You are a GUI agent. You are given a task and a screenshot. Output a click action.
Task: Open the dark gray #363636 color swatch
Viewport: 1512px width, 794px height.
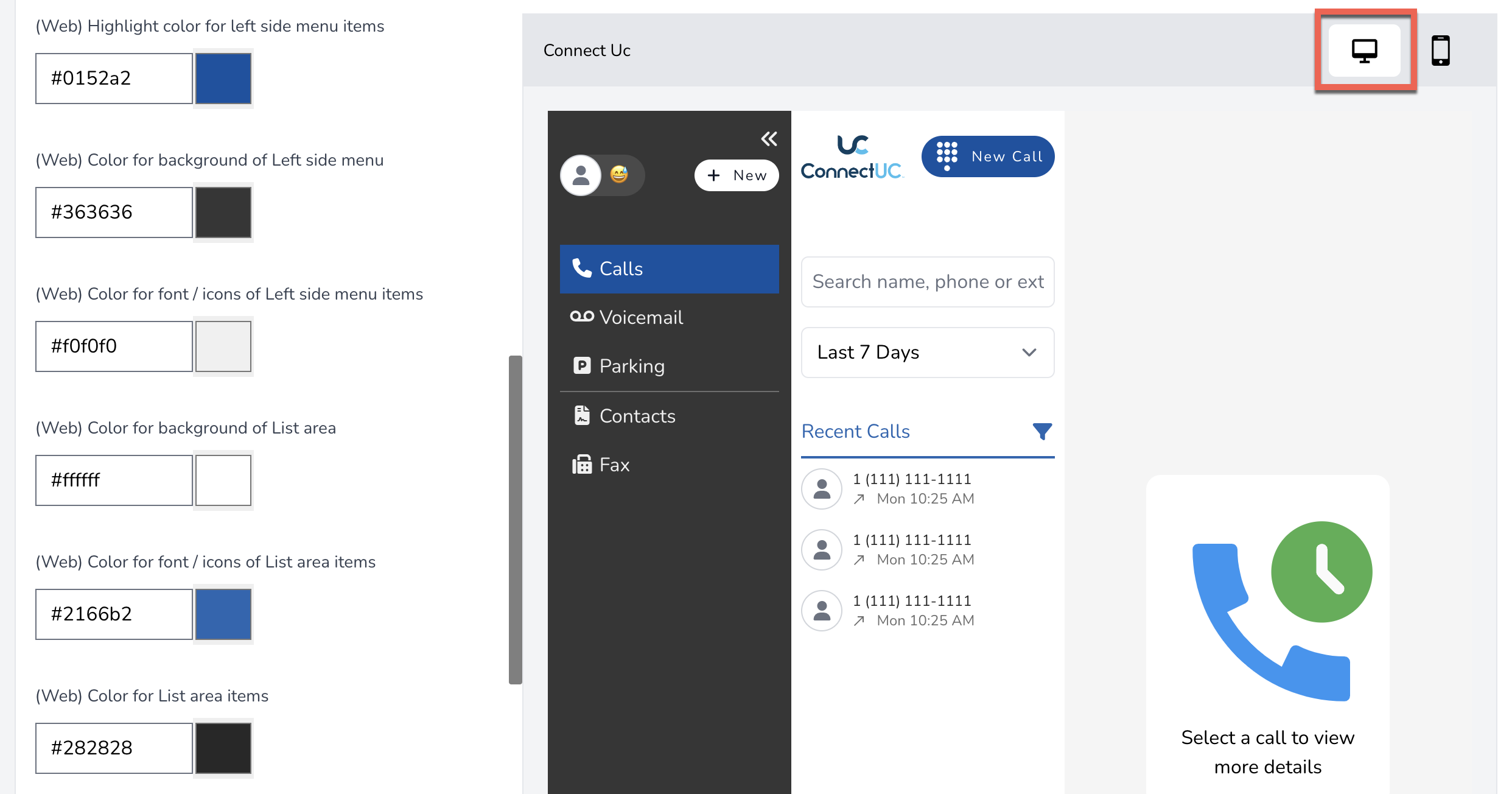click(223, 213)
